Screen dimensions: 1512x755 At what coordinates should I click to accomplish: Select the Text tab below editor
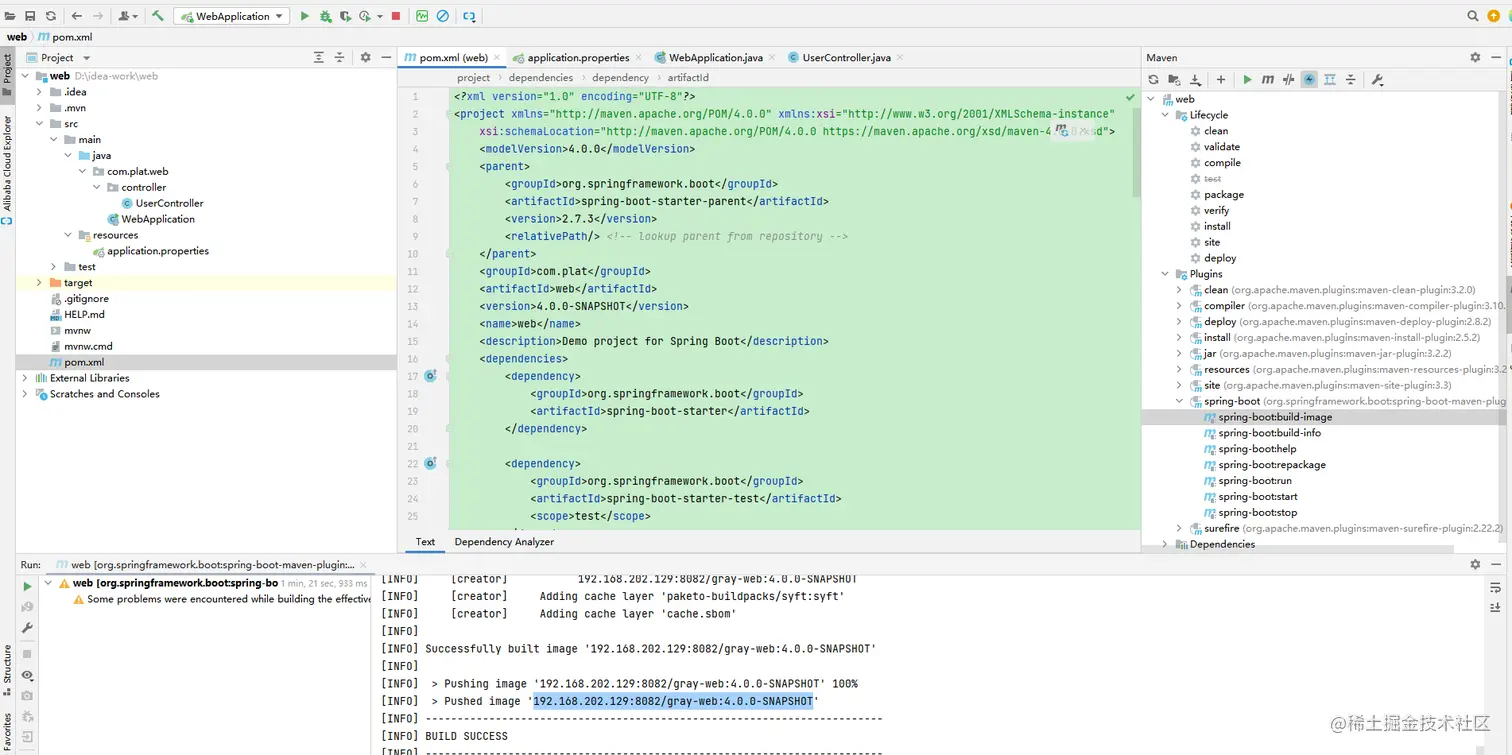click(425, 542)
